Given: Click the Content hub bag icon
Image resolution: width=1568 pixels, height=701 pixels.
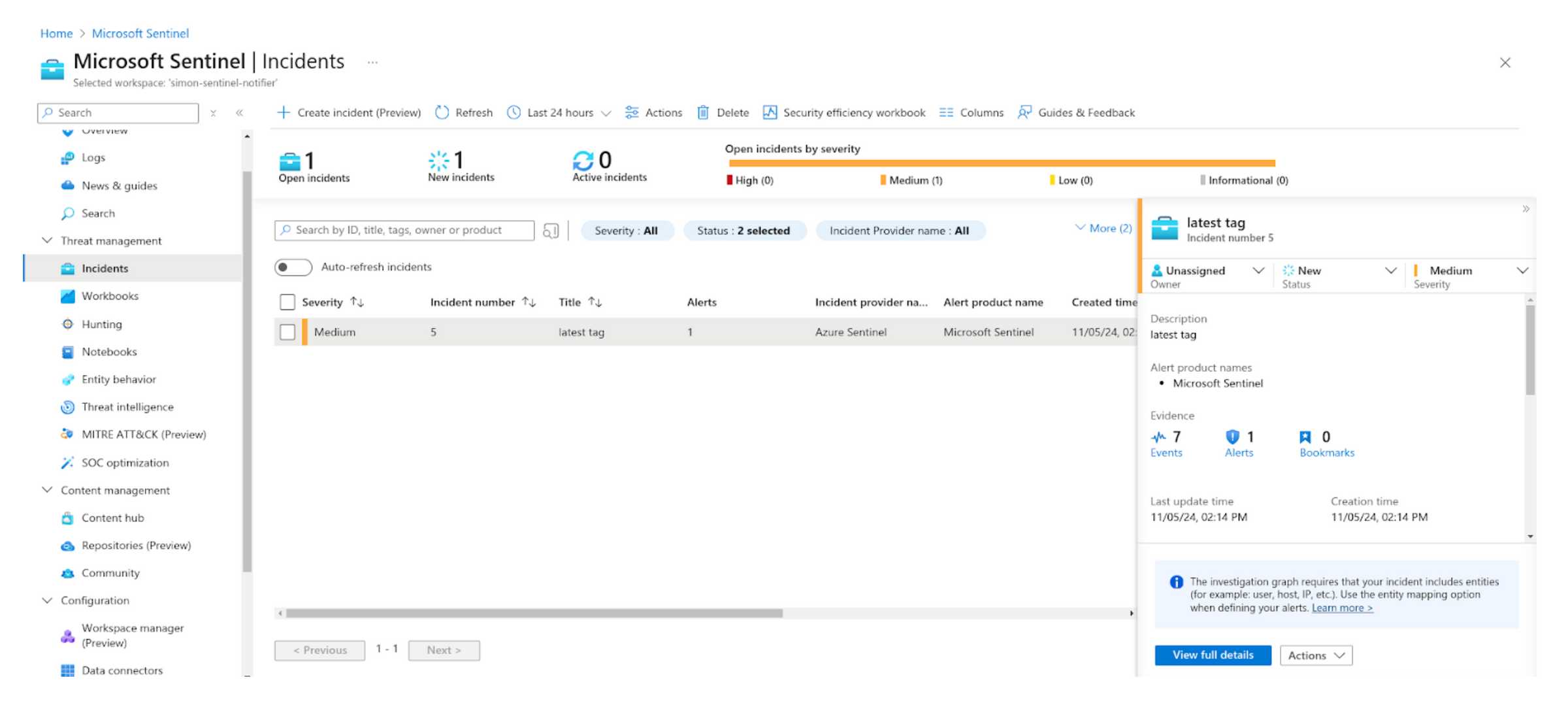Looking at the screenshot, I should 67,518.
